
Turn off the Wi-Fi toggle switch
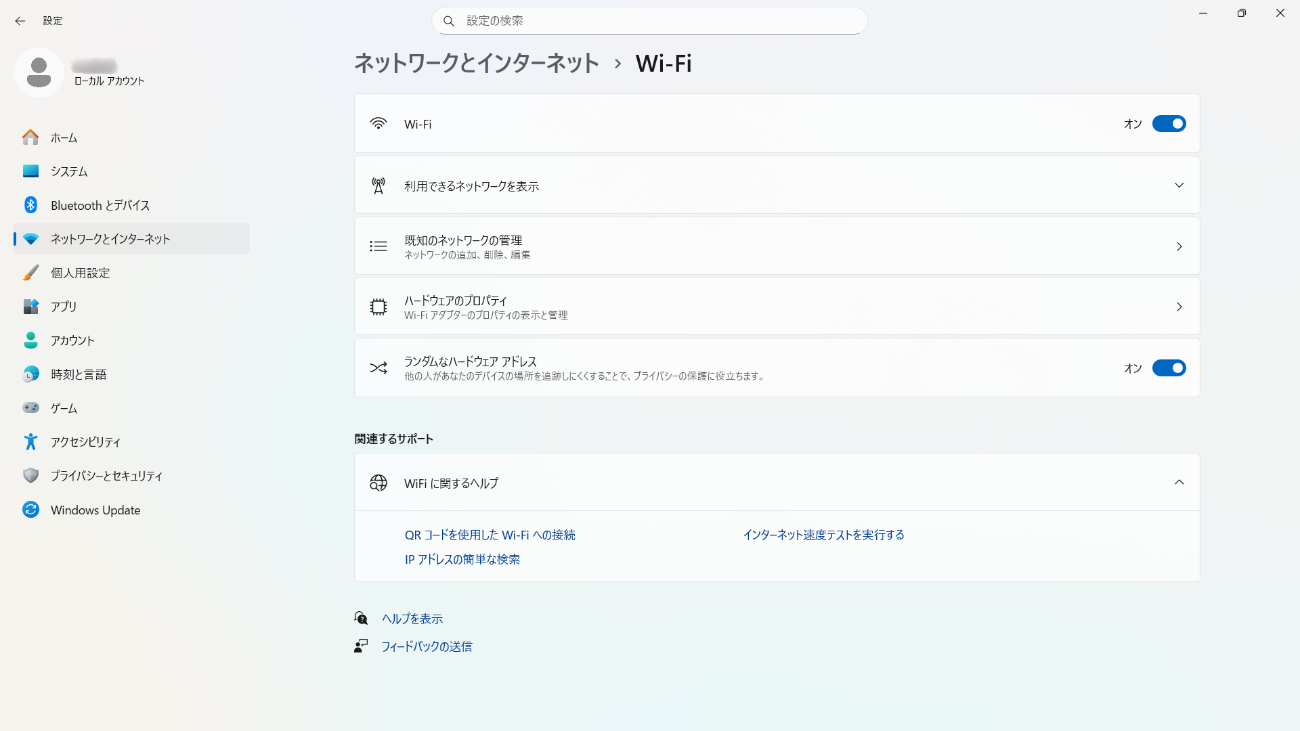pos(1168,124)
